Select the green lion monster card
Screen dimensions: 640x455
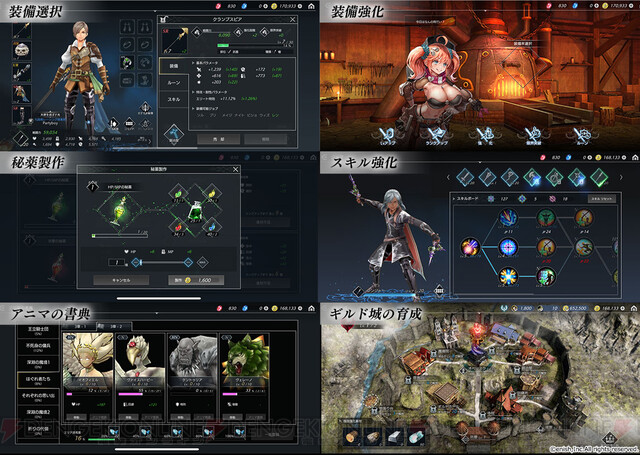[x=245, y=377]
